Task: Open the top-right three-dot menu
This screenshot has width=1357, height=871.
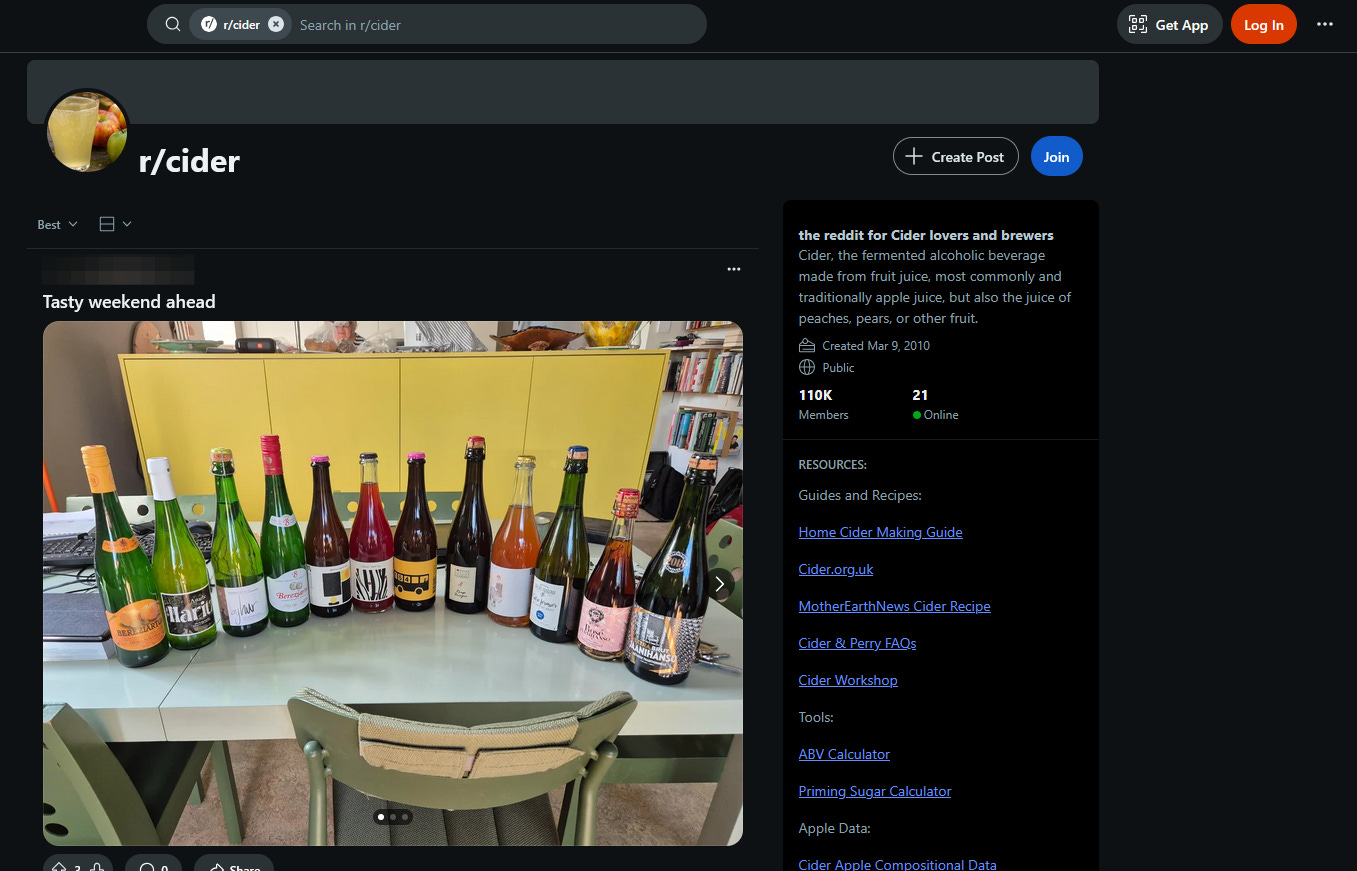Action: (1325, 25)
